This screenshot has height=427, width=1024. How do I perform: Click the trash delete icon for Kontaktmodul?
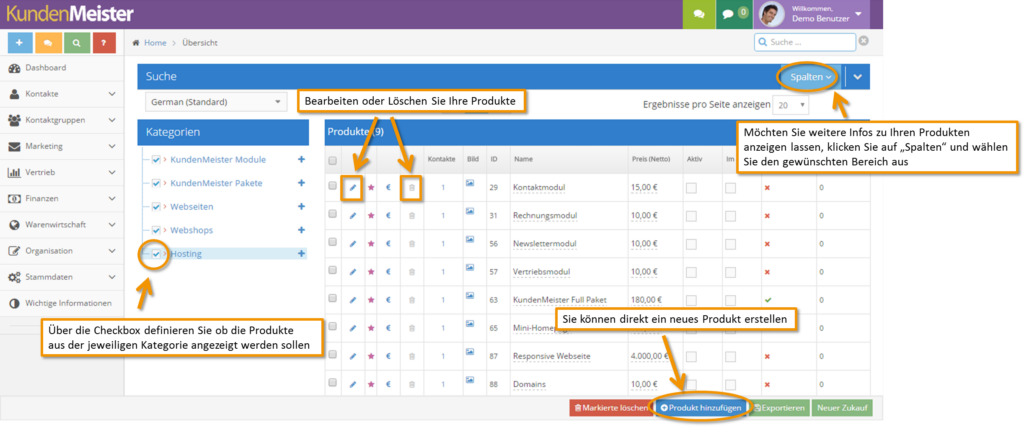[x=411, y=188]
